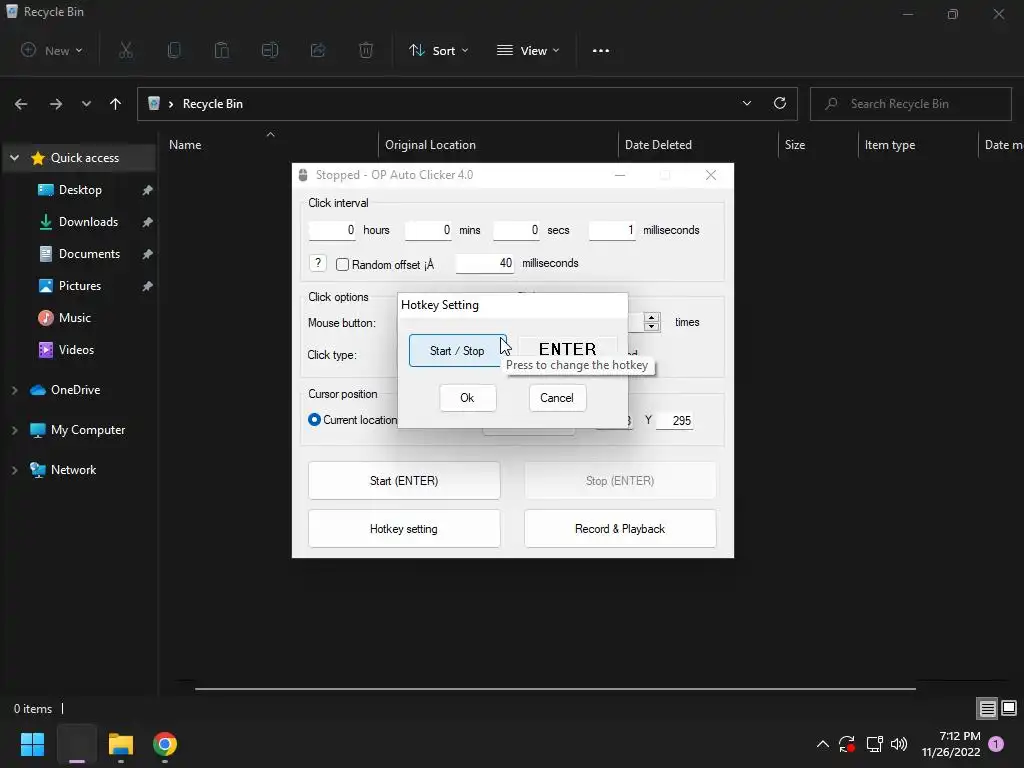Screen dimensions: 1024x768
Task: Click the Random offset help question button
Action: tap(317, 263)
